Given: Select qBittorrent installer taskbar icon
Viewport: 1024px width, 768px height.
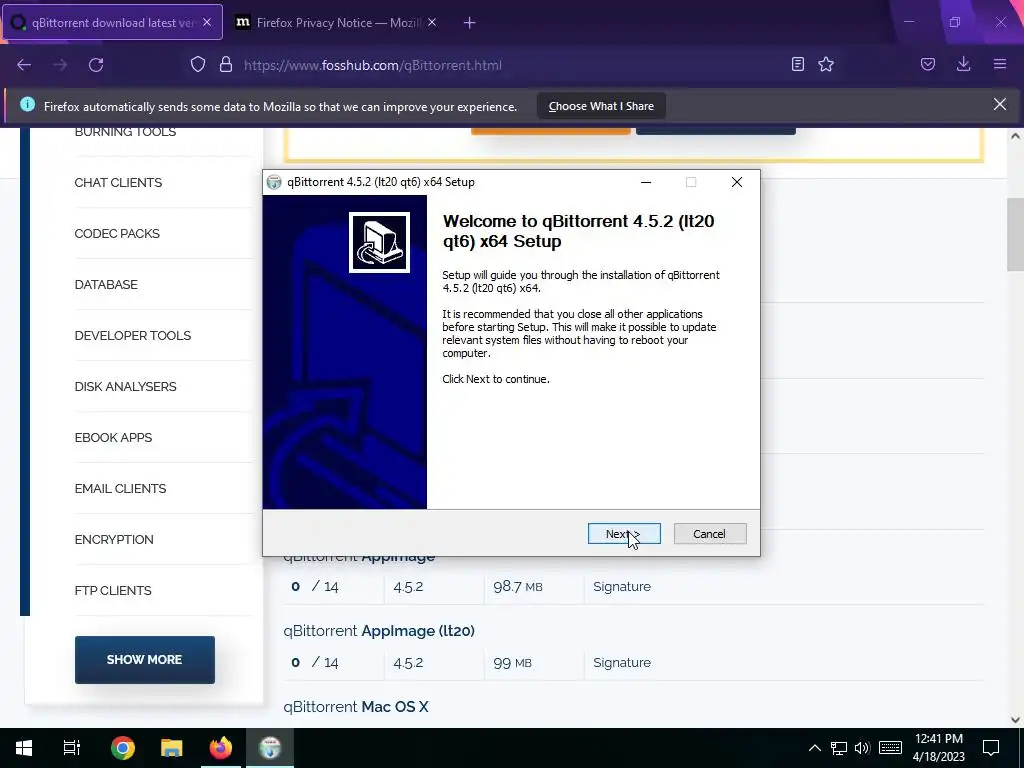Looking at the screenshot, I should tap(270, 748).
